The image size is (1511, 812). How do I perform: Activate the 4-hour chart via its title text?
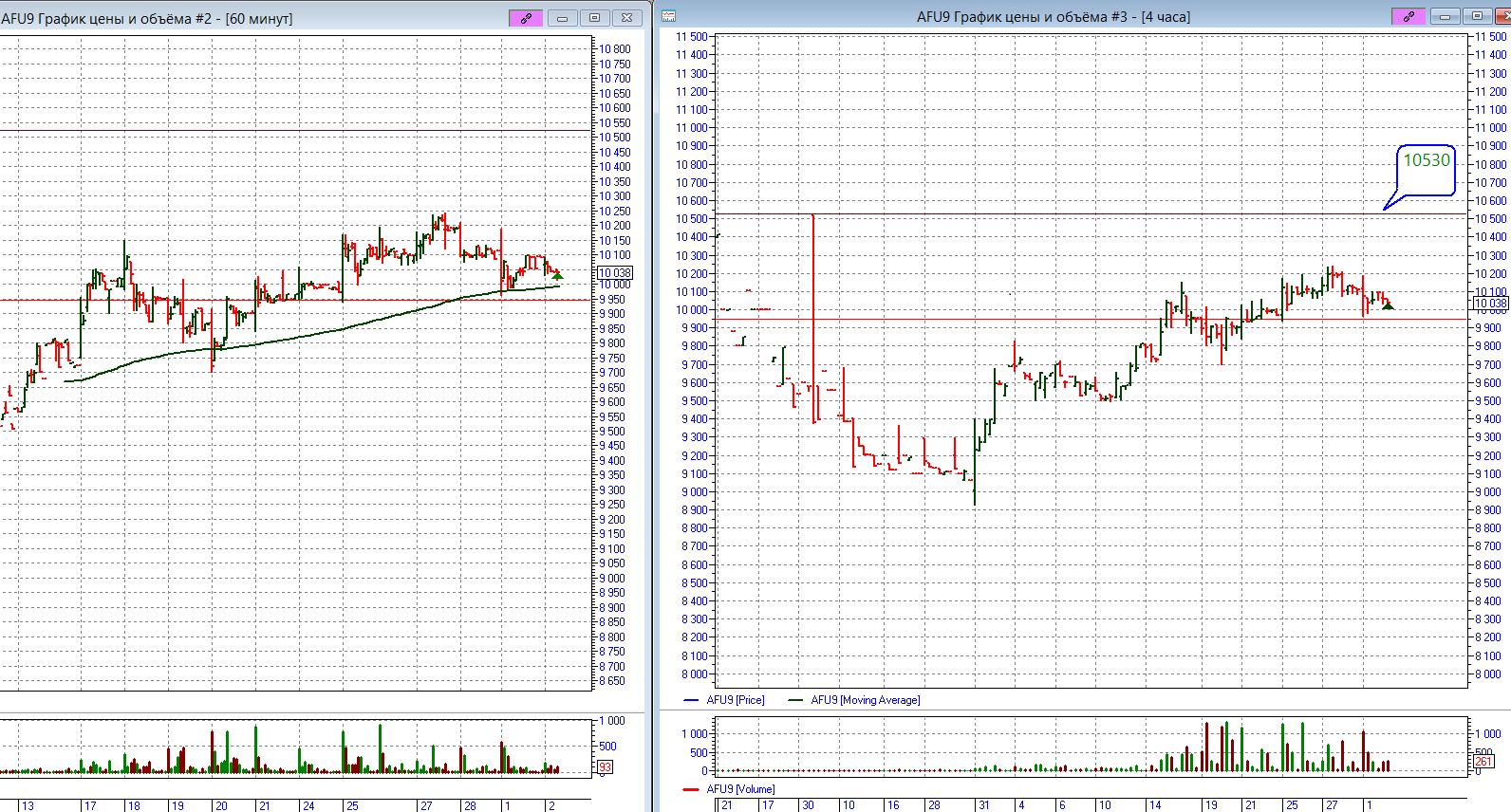(x=1053, y=16)
